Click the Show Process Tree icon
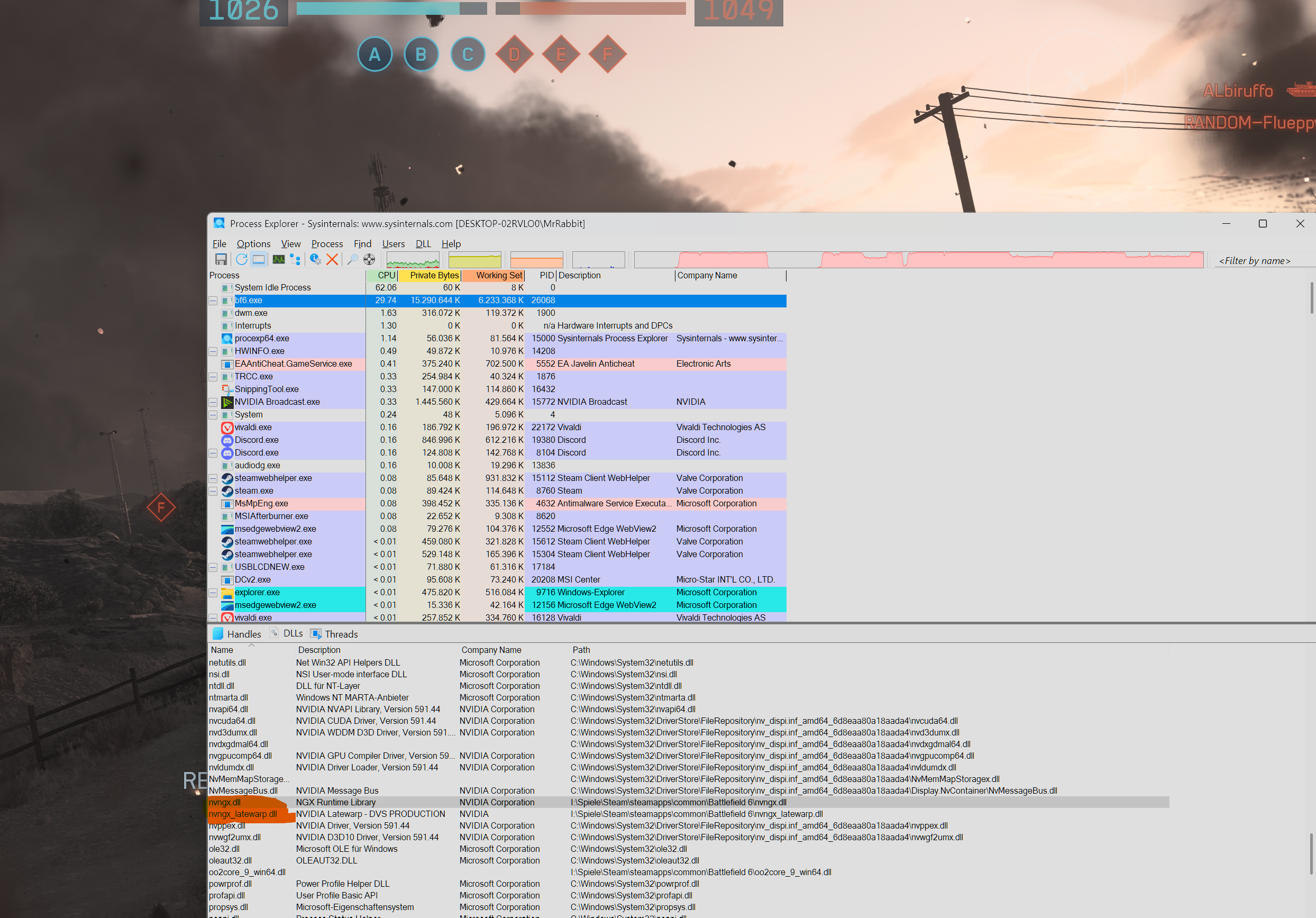Screen dimensions: 1316x918 click(295, 260)
